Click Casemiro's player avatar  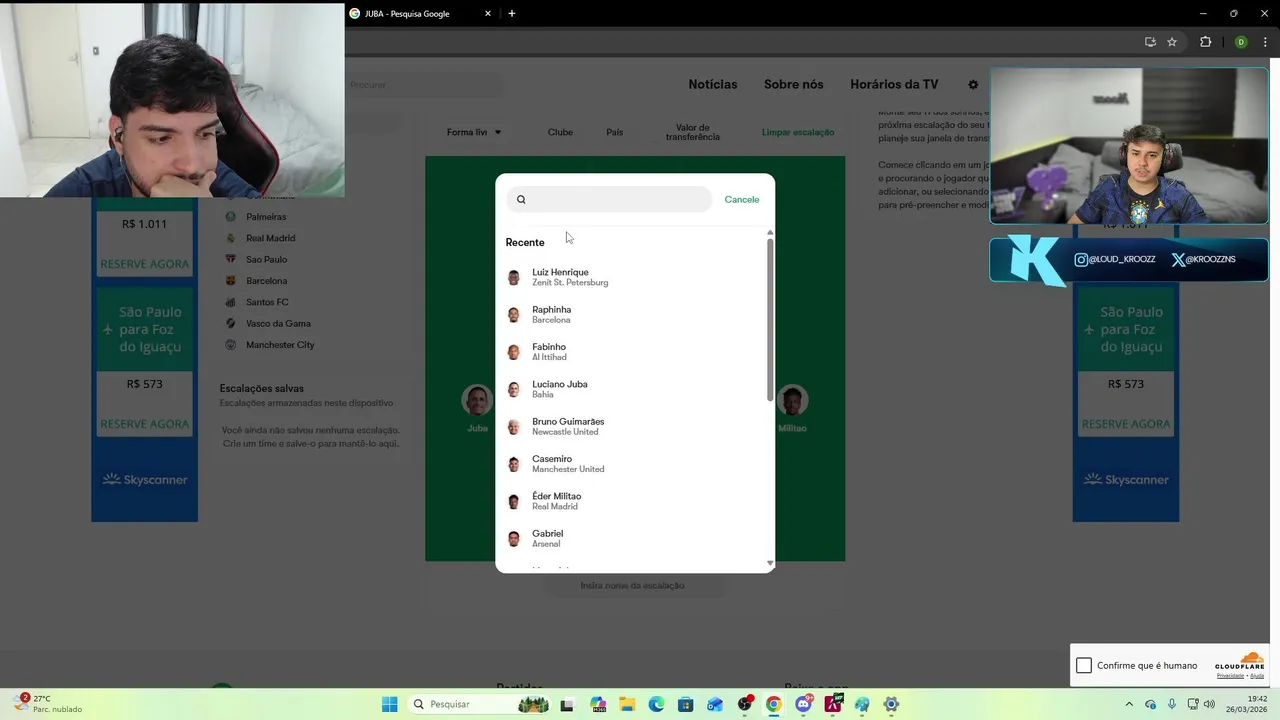click(x=514, y=464)
